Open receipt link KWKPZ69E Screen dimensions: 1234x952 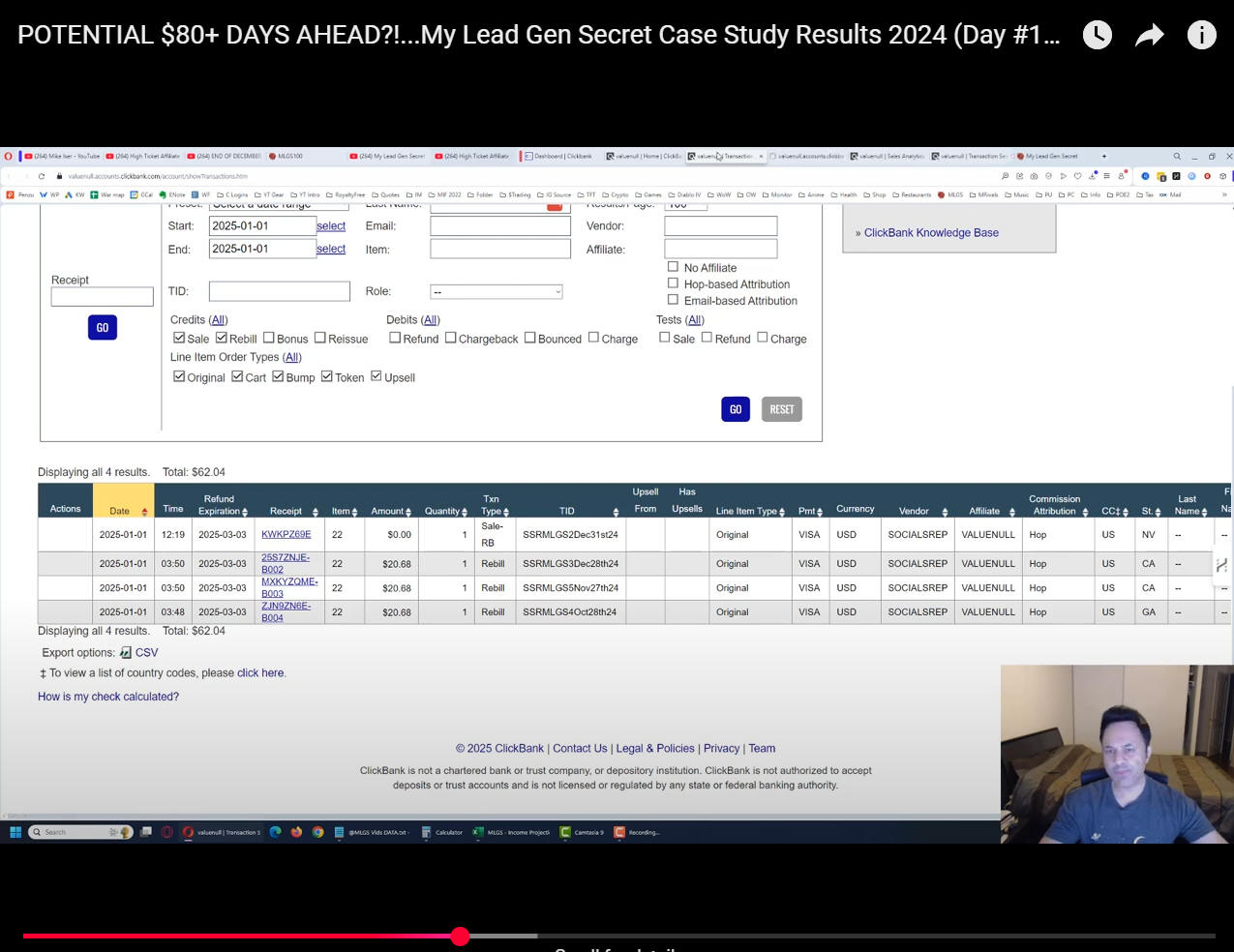click(x=286, y=534)
